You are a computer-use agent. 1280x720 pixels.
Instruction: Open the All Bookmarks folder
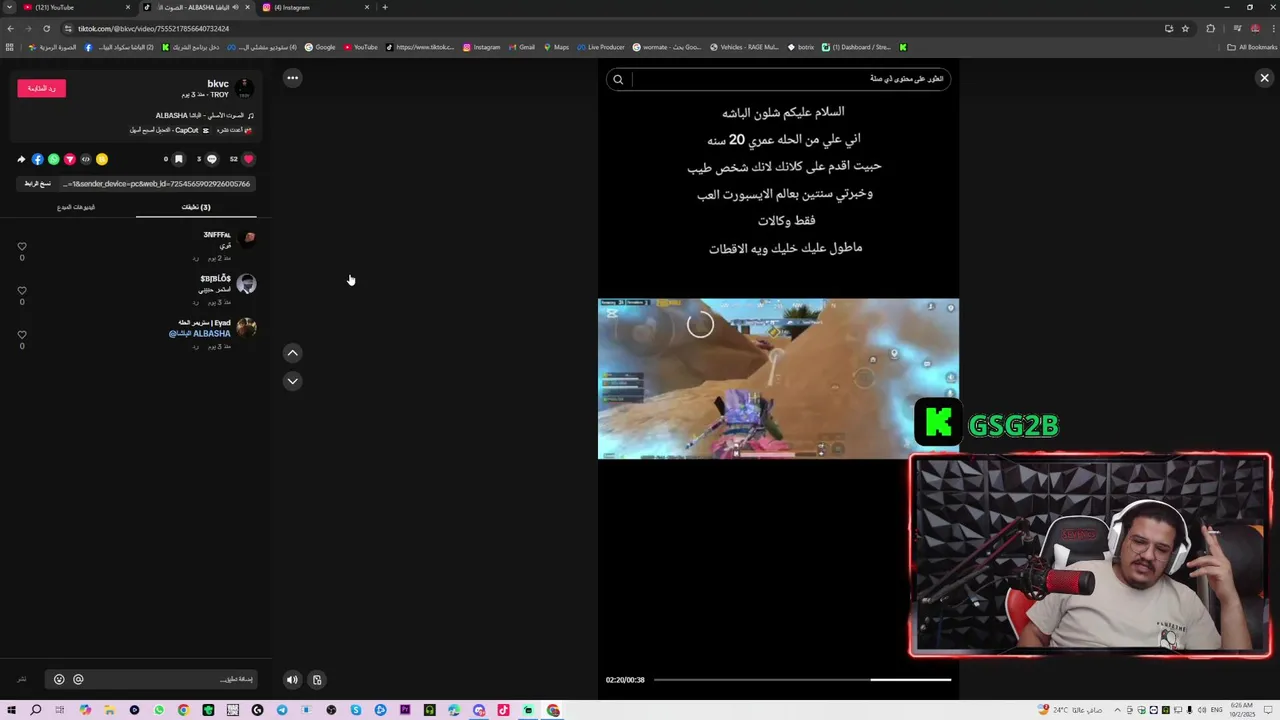click(1252, 47)
